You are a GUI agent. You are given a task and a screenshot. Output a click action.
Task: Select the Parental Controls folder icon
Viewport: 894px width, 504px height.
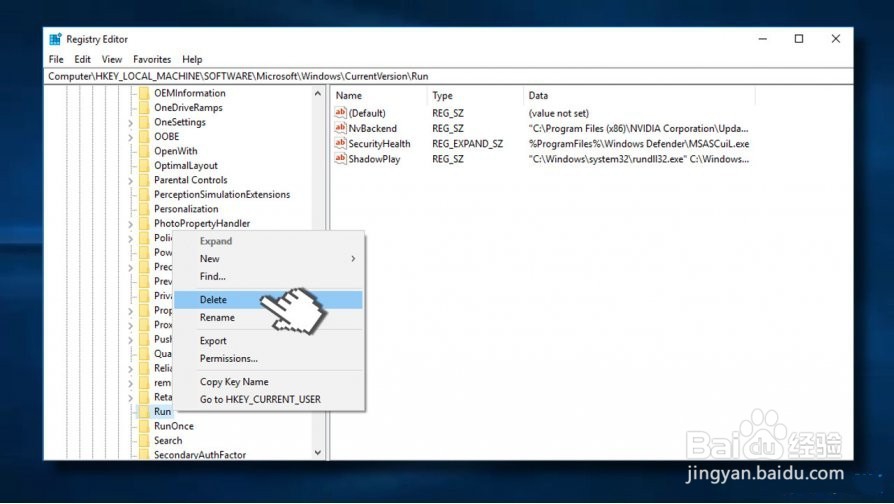point(144,180)
